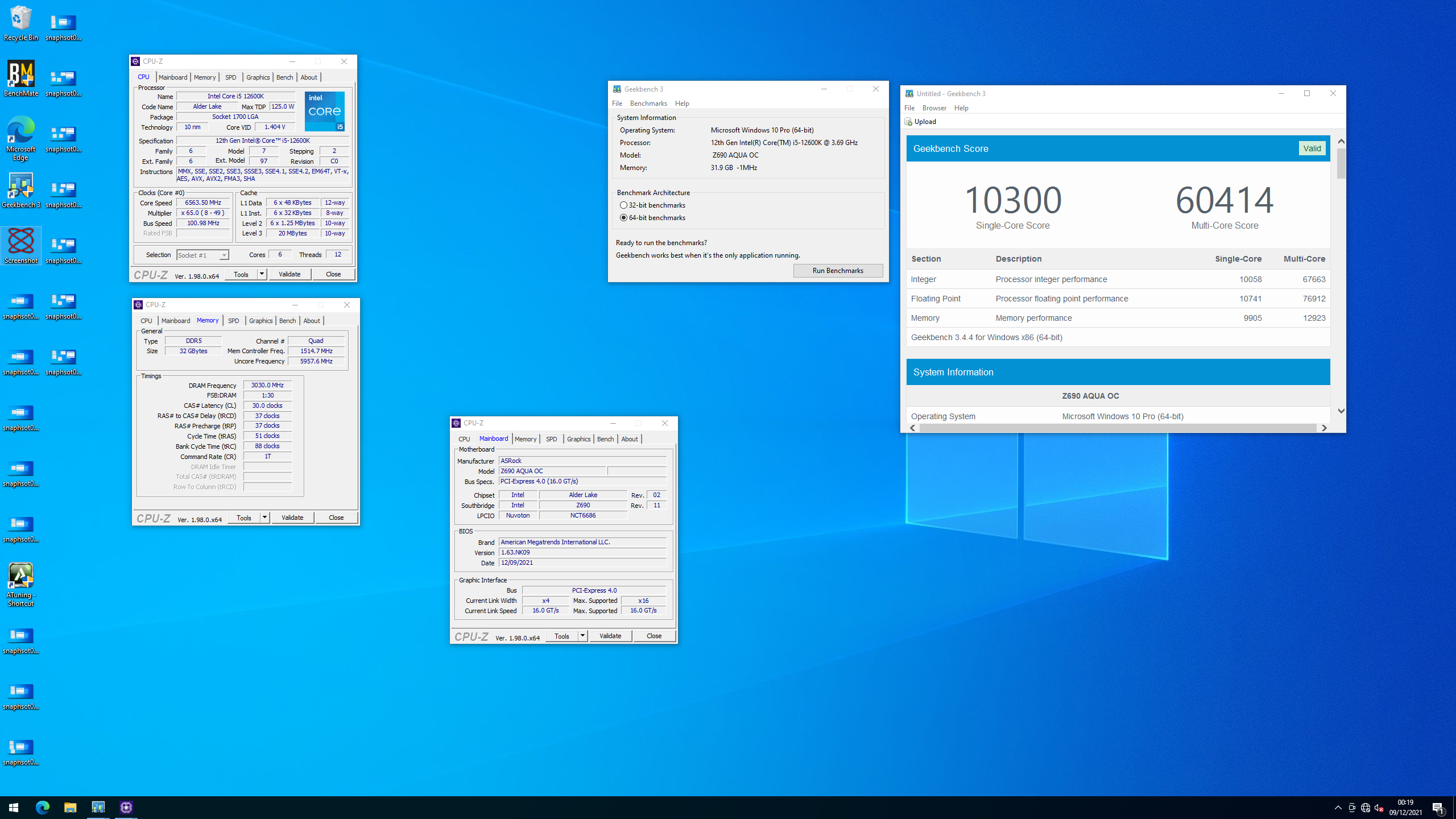The height and width of the screenshot is (819, 1456).
Task: Open the Recycle Bin desktop icon
Action: 21,23
